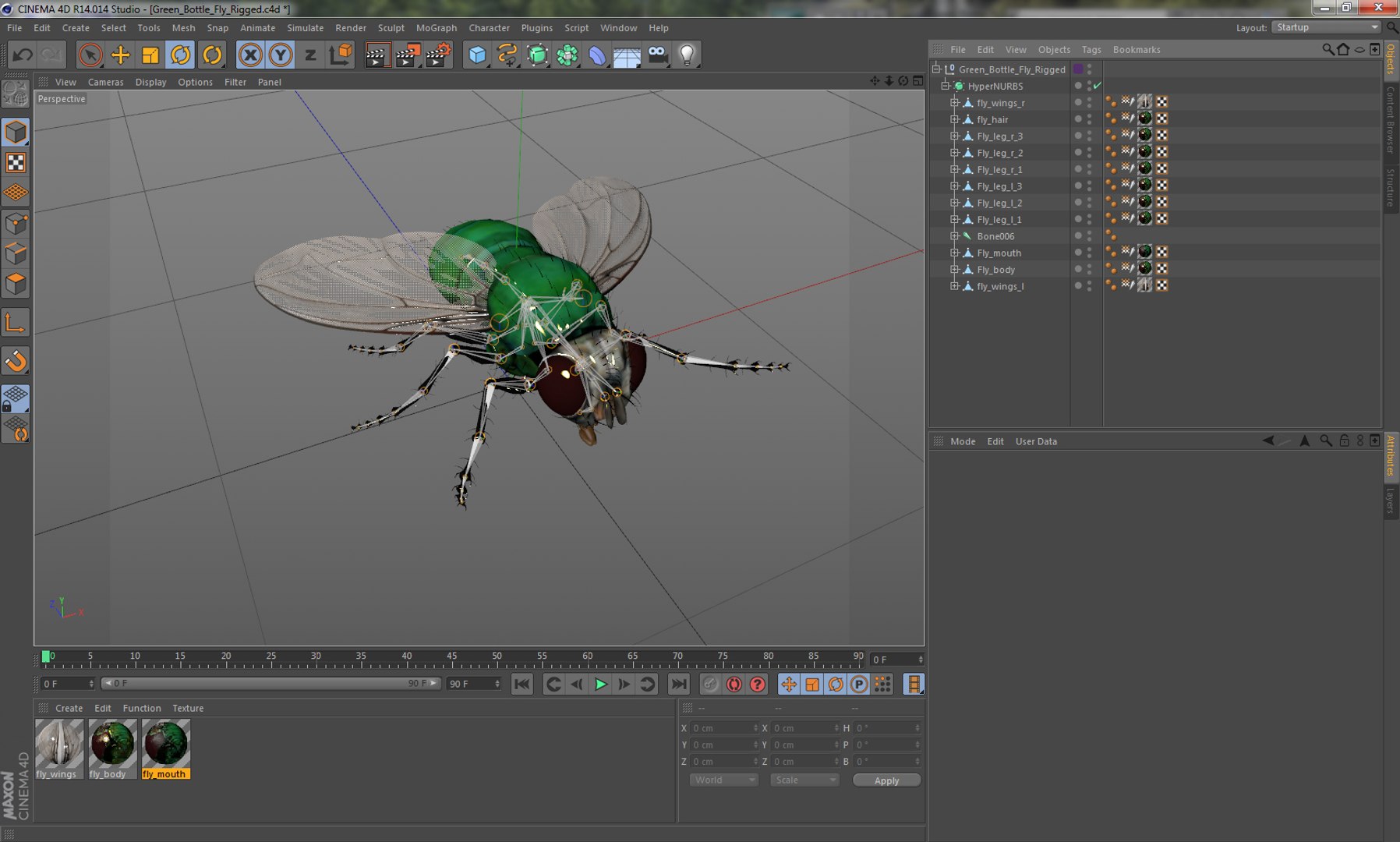Click the Record Active Objects button
Image resolution: width=1400 pixels, height=842 pixels.
710,685
